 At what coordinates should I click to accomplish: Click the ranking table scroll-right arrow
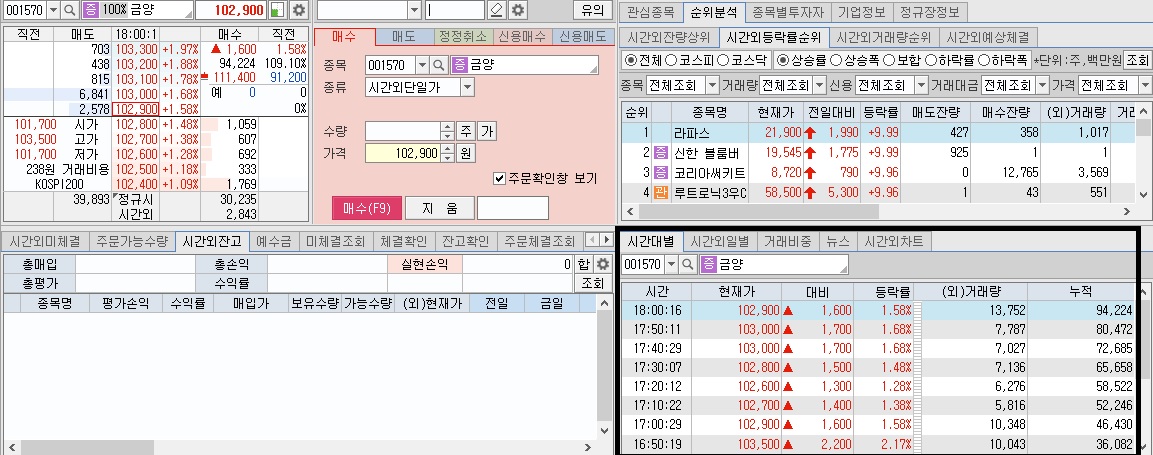pyautogui.click(x=1128, y=211)
